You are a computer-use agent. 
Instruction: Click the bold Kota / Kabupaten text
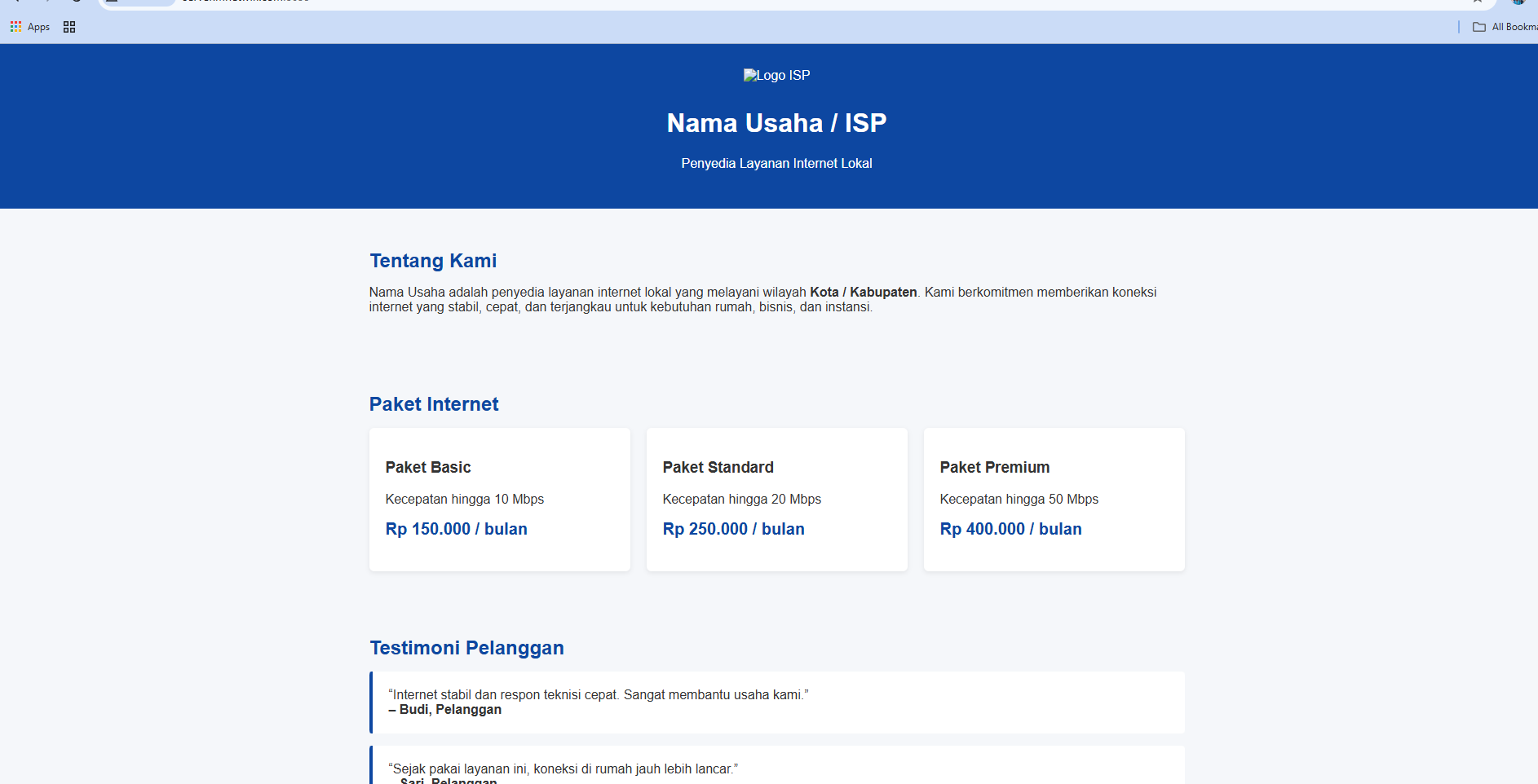click(x=863, y=292)
